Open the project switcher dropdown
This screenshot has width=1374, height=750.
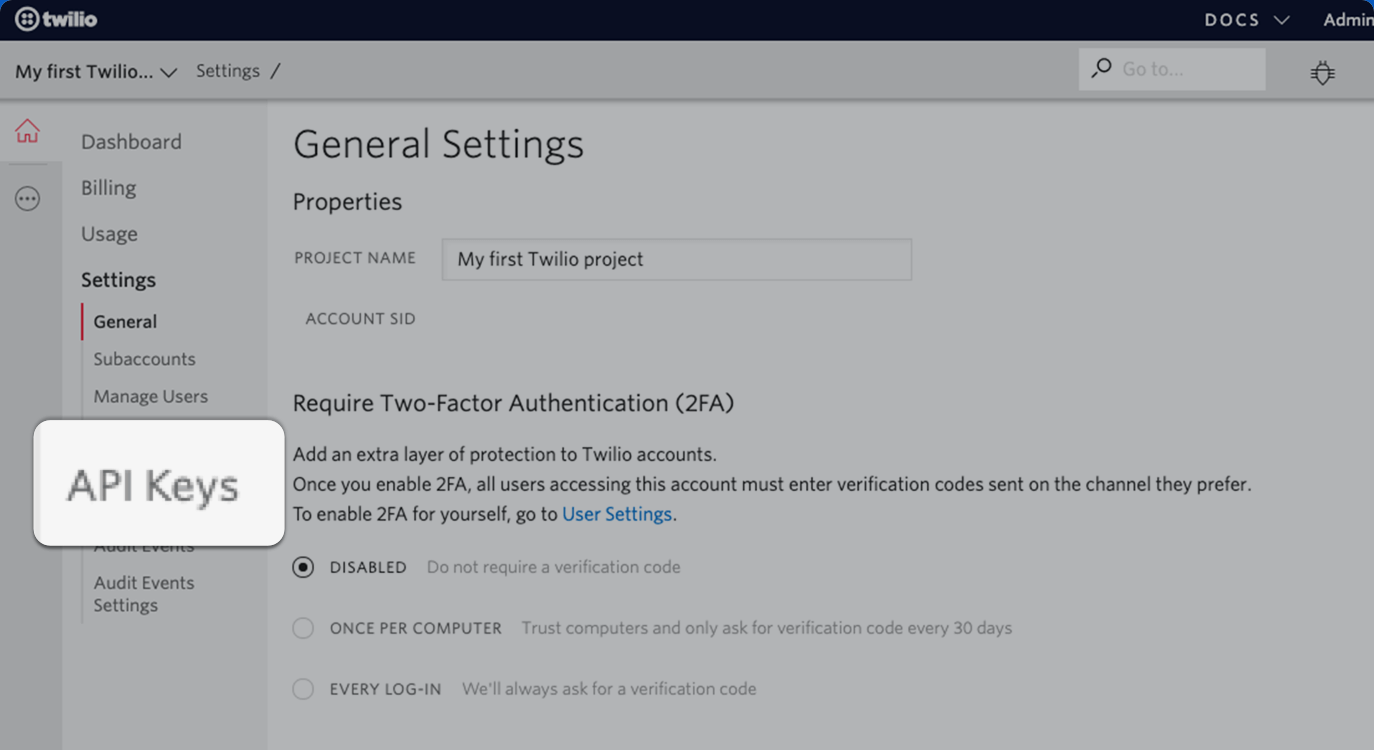96,72
